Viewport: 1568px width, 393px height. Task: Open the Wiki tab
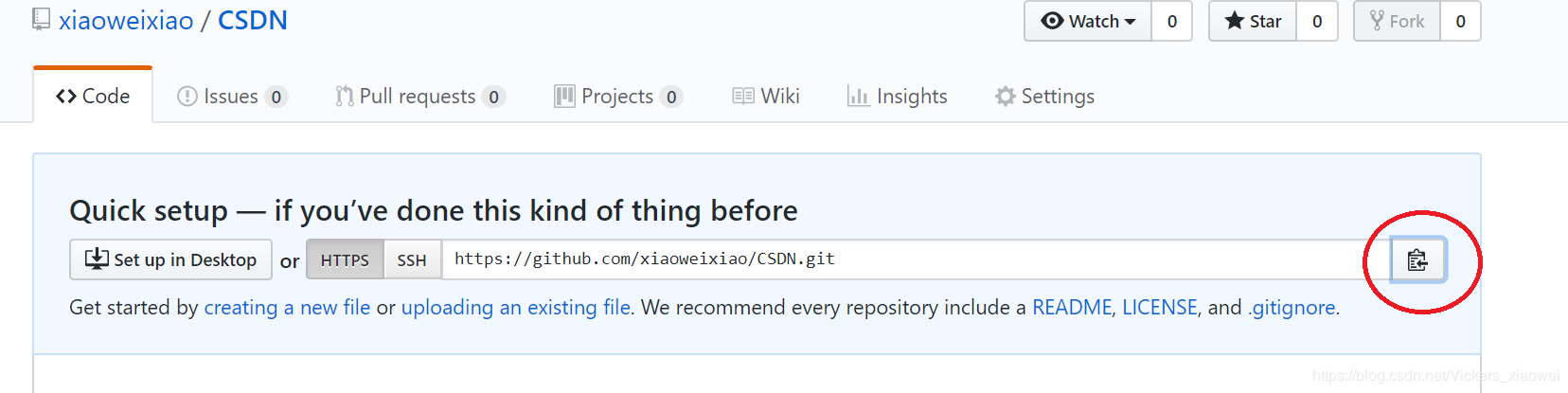(766, 96)
